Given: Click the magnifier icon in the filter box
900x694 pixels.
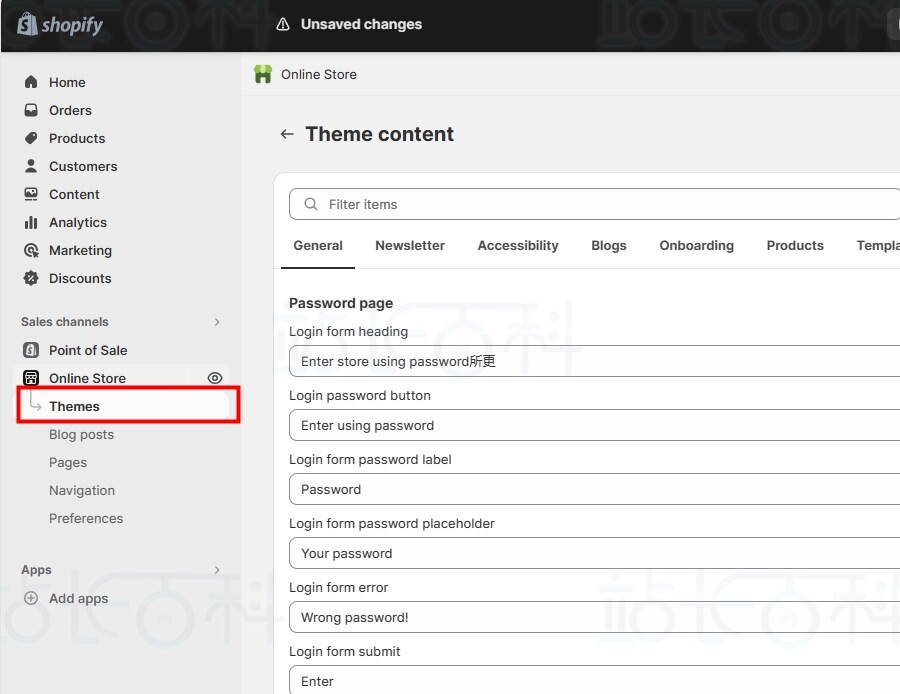Looking at the screenshot, I should (311, 204).
